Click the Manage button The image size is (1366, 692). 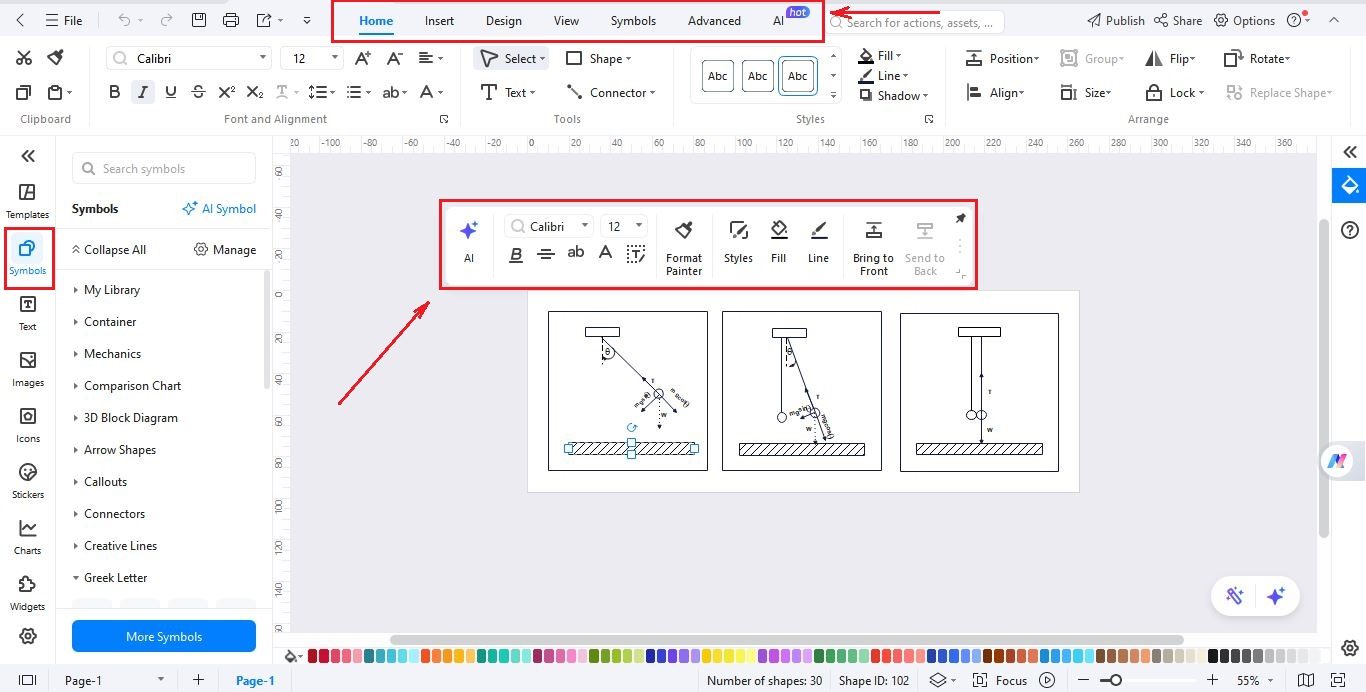pyautogui.click(x=225, y=249)
